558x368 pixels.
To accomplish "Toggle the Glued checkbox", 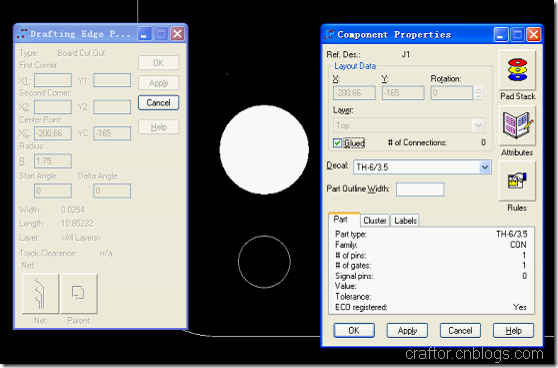I will point(337,143).
